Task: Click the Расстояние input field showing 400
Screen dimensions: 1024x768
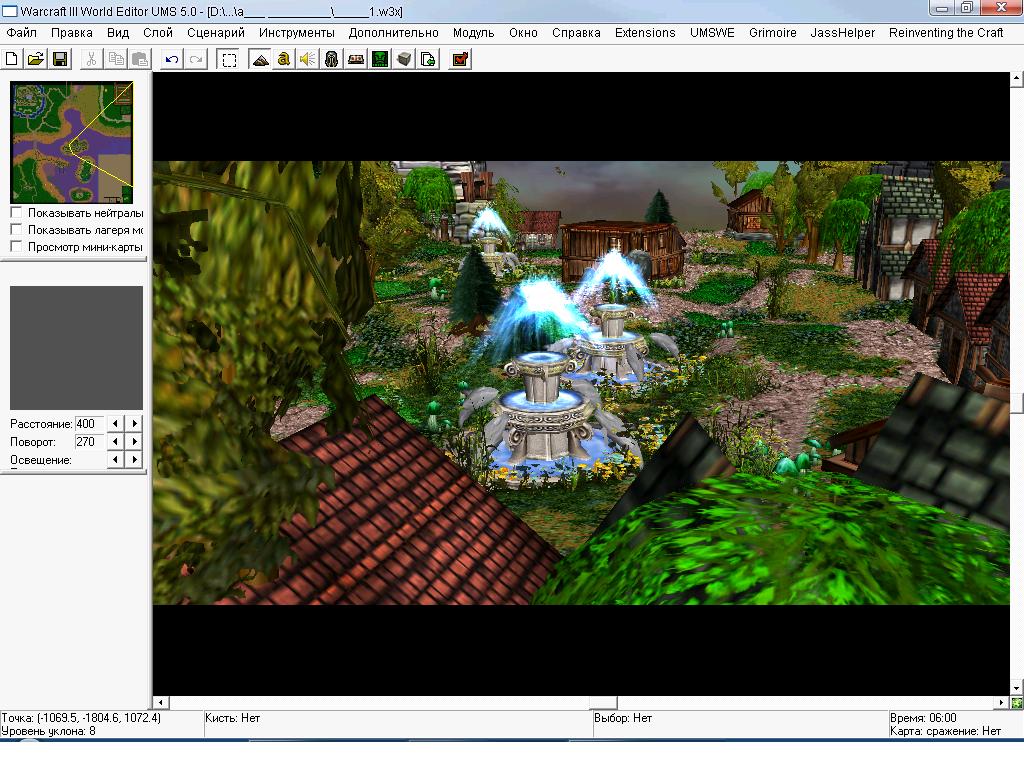Action: point(89,423)
